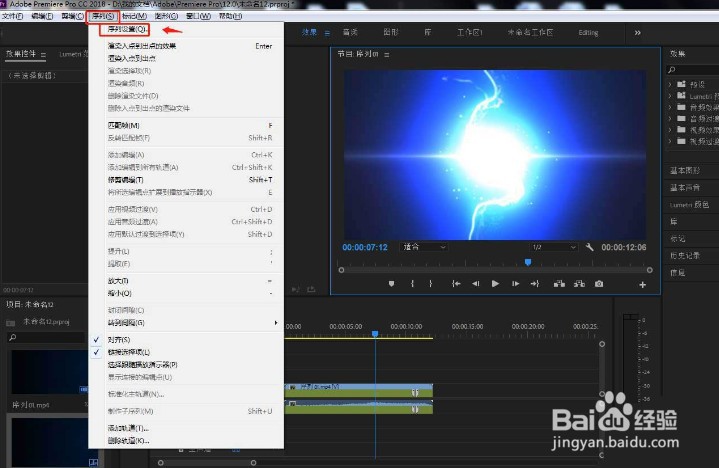The image size is (719, 468).
Task: Open the 效果控件 panel menu icon
Action: tap(43, 55)
